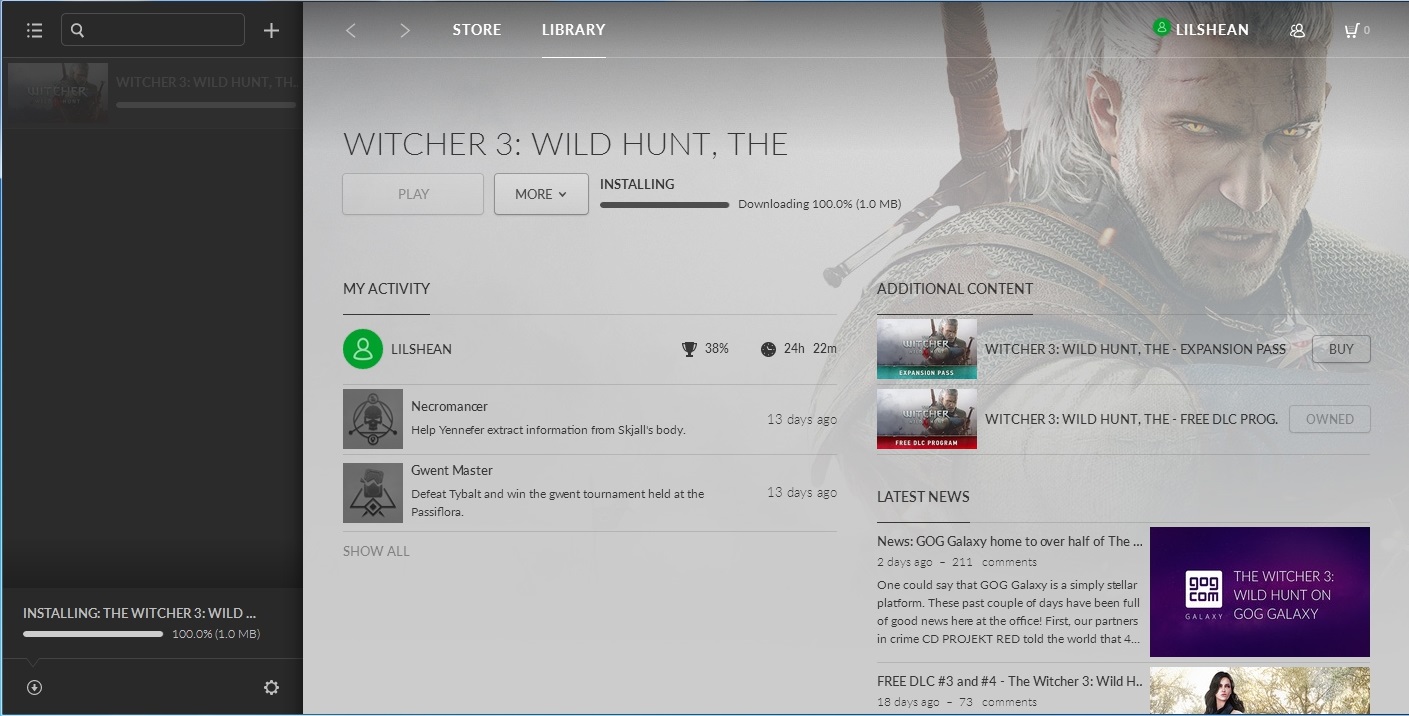Click the Gwent Master achievement title

point(452,470)
